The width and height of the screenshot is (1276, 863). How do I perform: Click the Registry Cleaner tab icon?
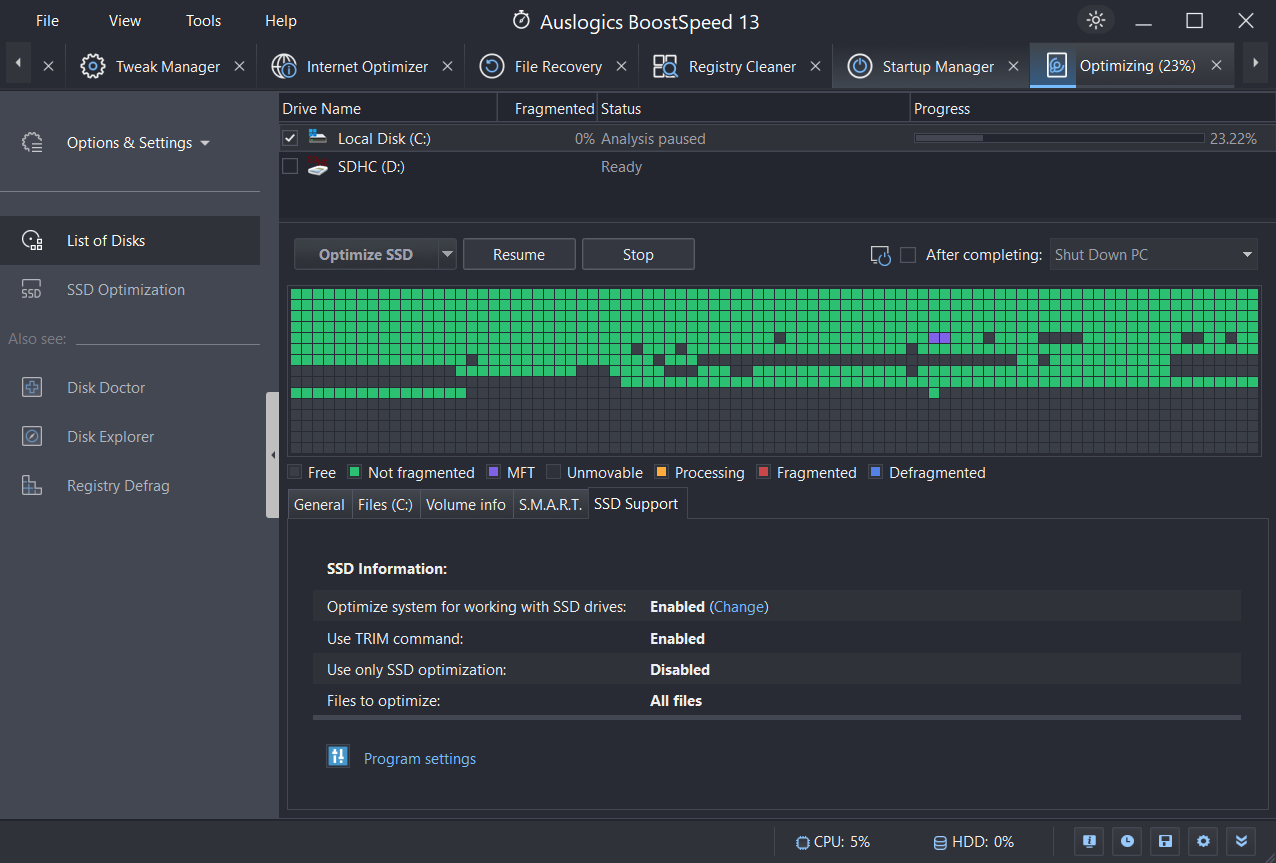click(665, 66)
